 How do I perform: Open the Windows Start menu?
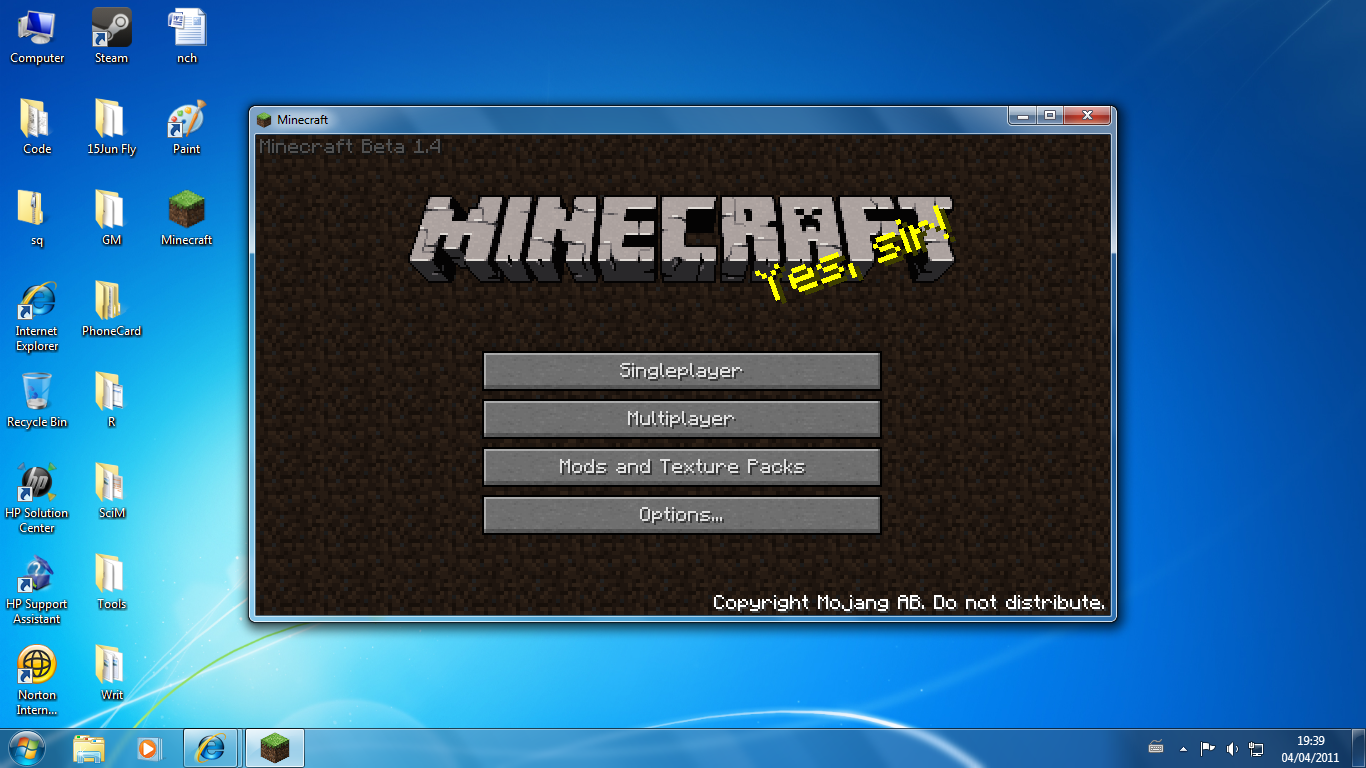26,748
